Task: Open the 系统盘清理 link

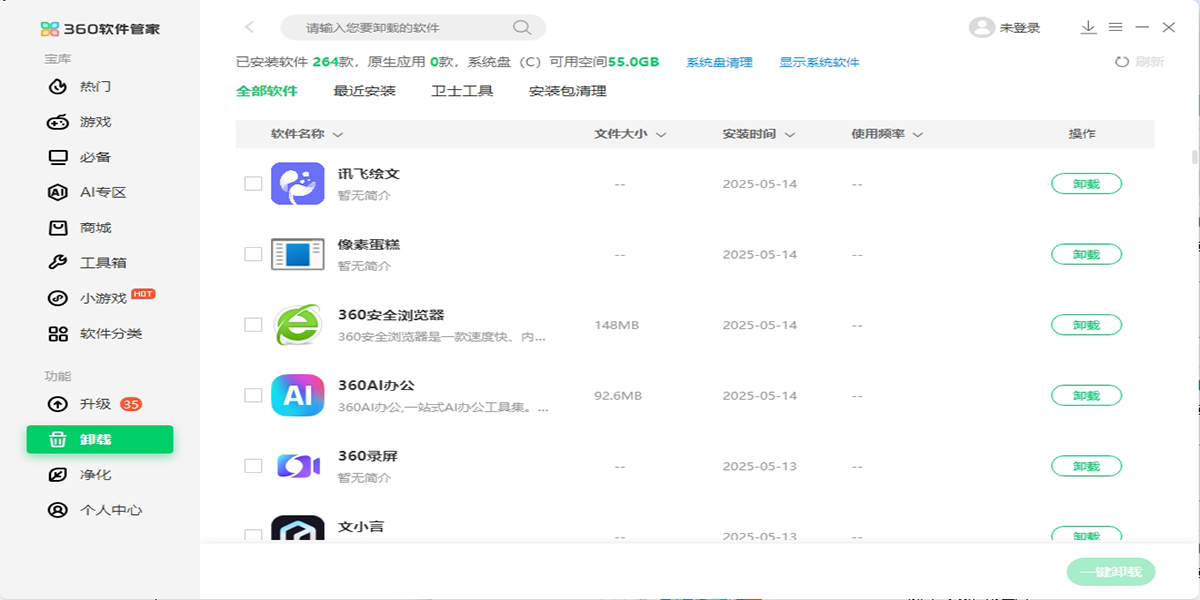Action: click(x=719, y=62)
